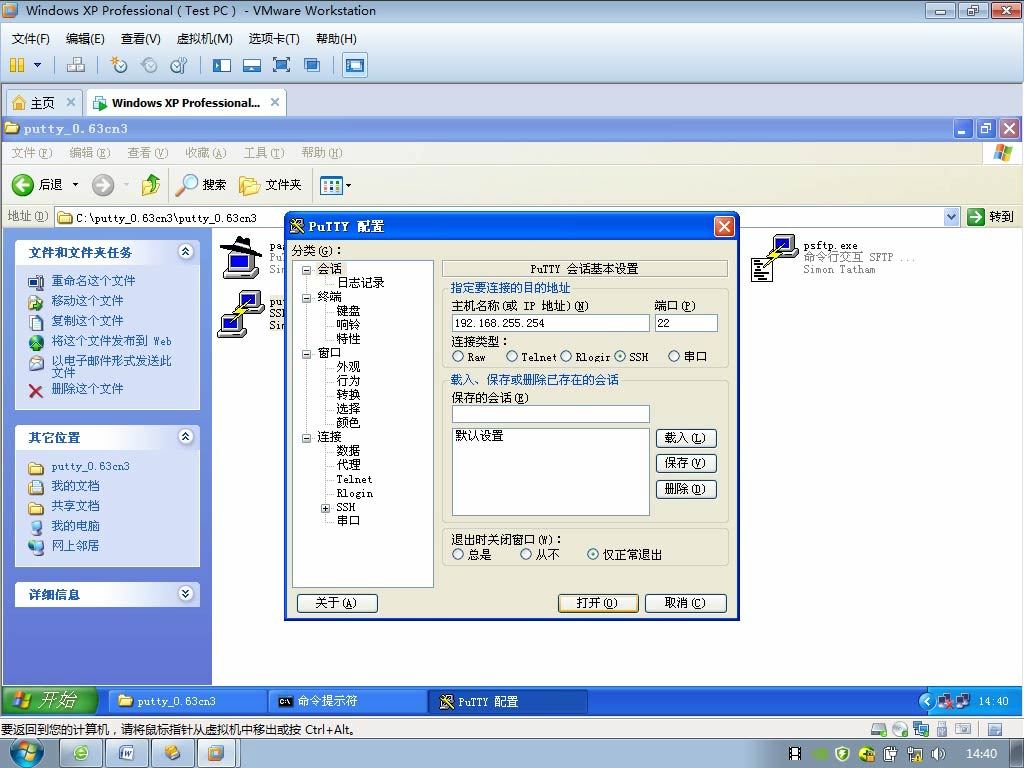Go up one folder with the up icon

tap(151, 185)
